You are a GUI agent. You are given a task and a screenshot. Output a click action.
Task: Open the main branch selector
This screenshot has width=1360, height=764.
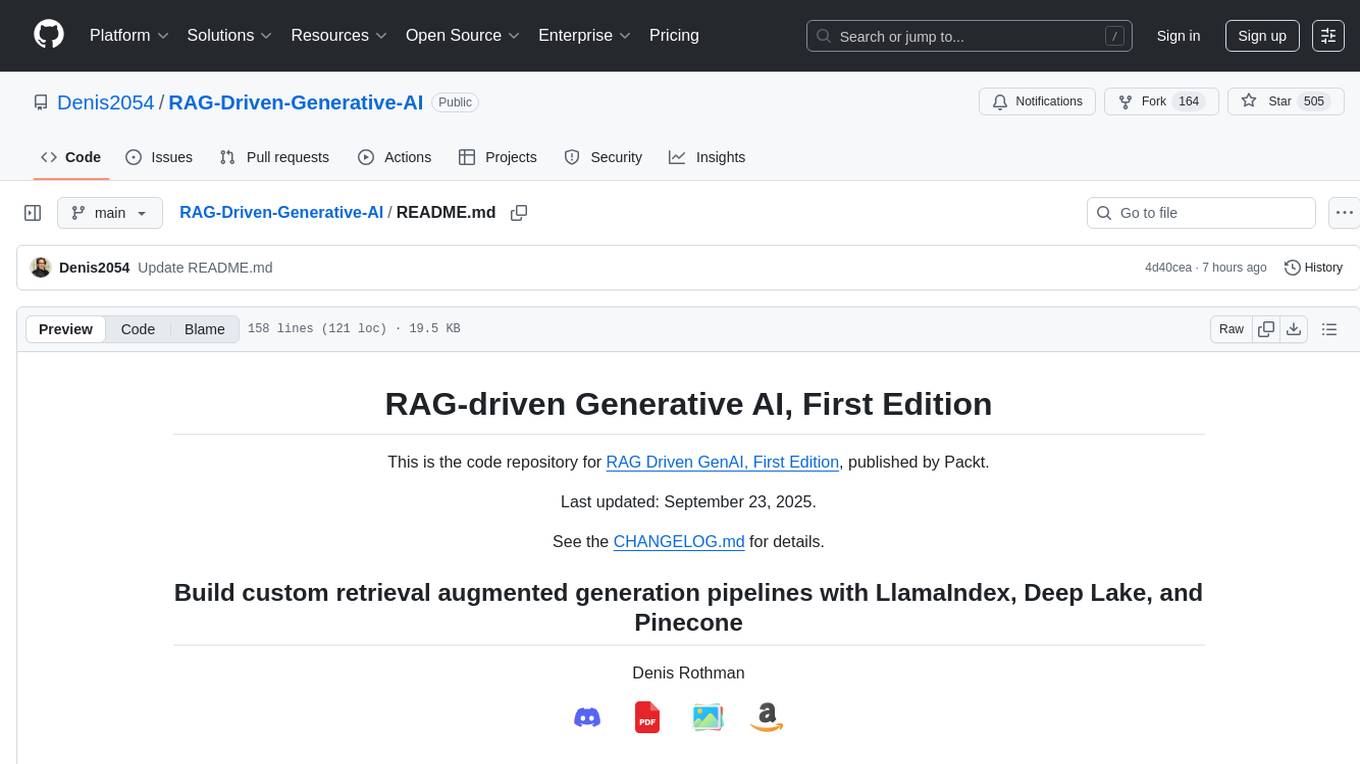(110, 213)
